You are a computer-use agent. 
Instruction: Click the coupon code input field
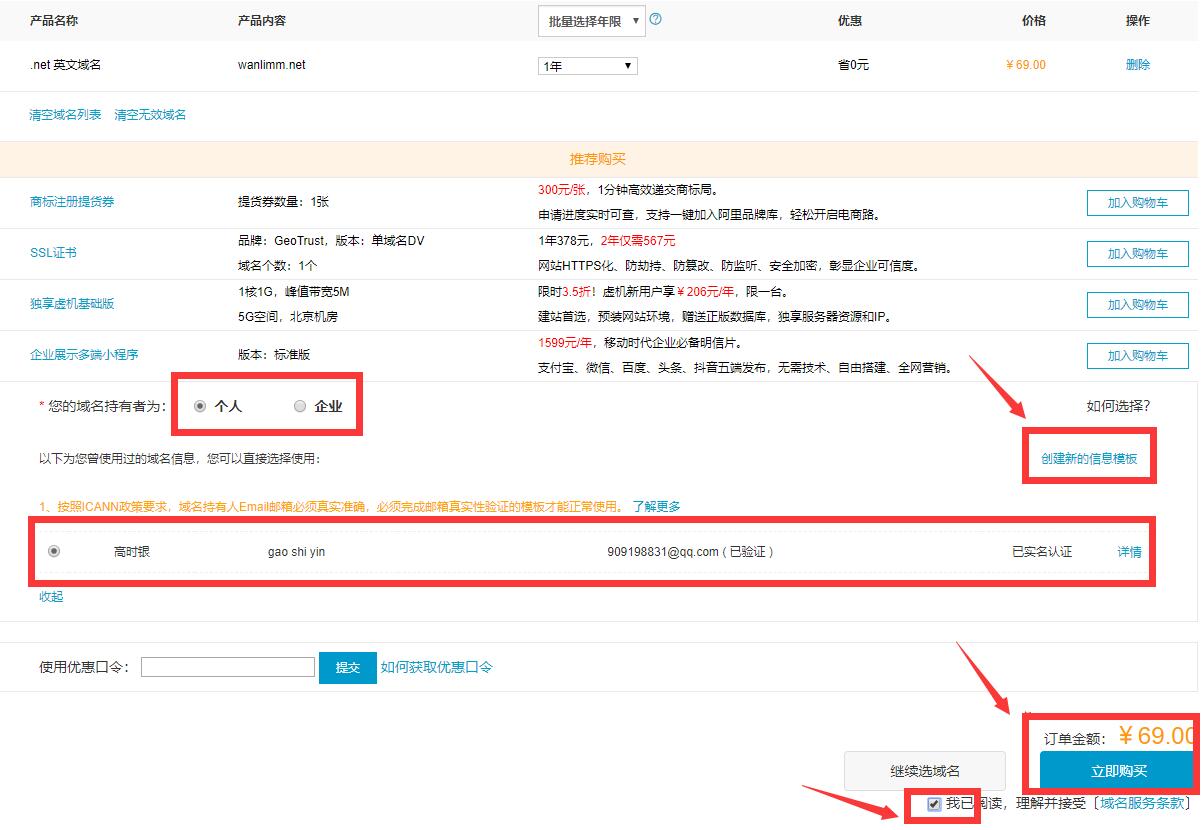(x=227, y=667)
